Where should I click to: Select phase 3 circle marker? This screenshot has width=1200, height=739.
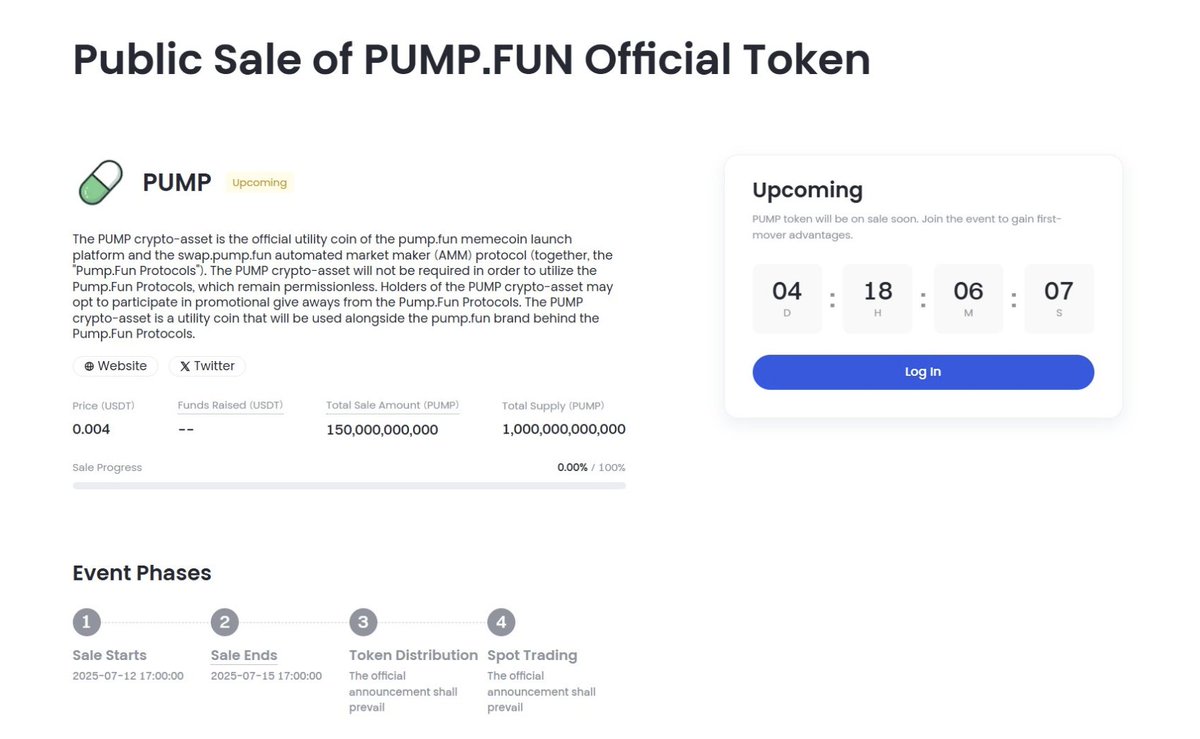(363, 622)
